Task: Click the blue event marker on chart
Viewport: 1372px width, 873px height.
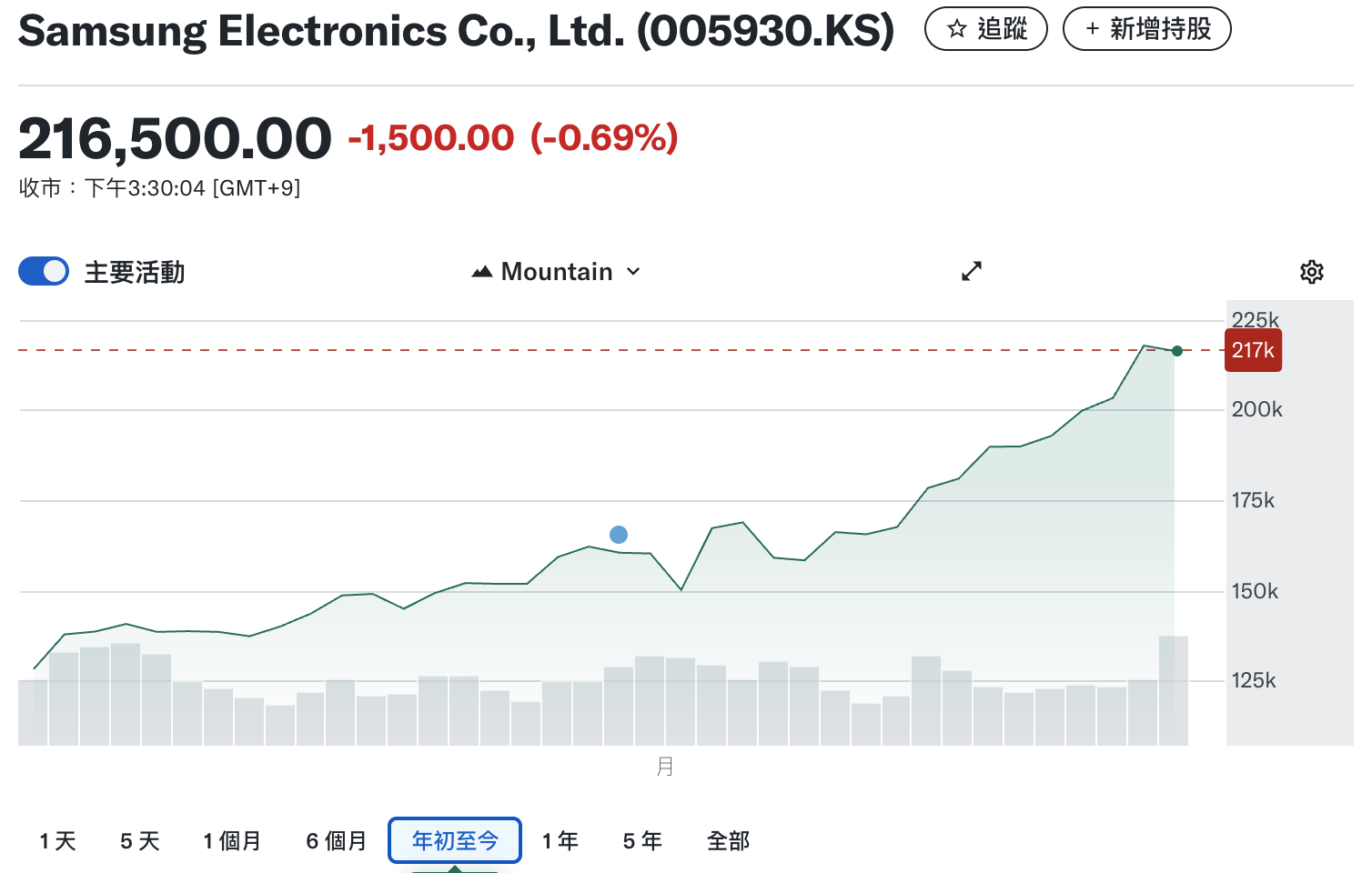Action: (x=619, y=535)
